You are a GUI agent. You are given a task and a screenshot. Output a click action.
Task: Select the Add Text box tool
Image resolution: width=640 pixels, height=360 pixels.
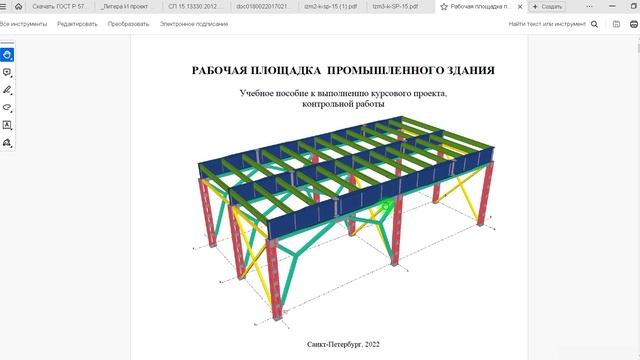(7, 125)
